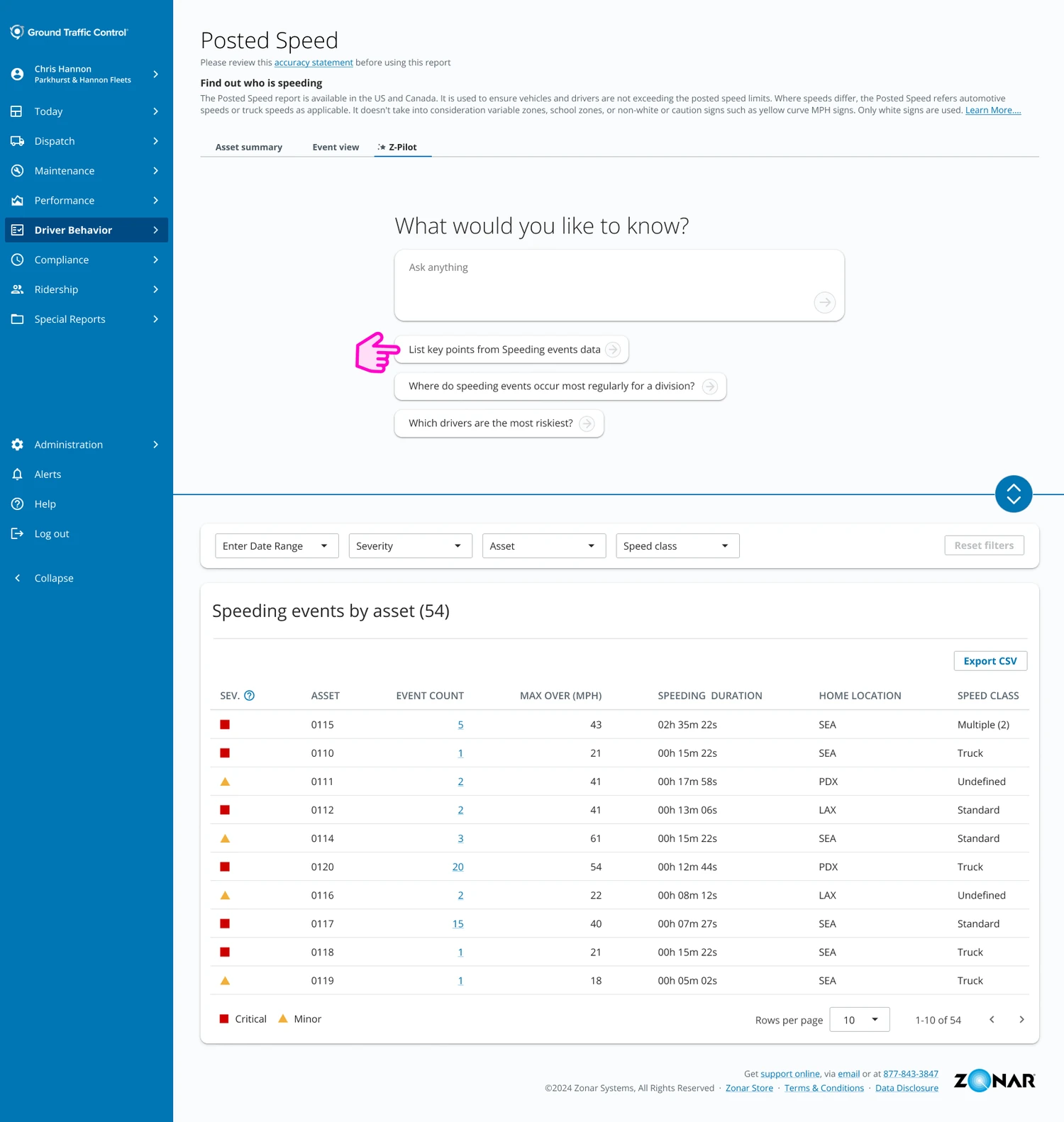Click the Special Reports folder icon
The width and height of the screenshot is (1064, 1122).
tap(18, 319)
